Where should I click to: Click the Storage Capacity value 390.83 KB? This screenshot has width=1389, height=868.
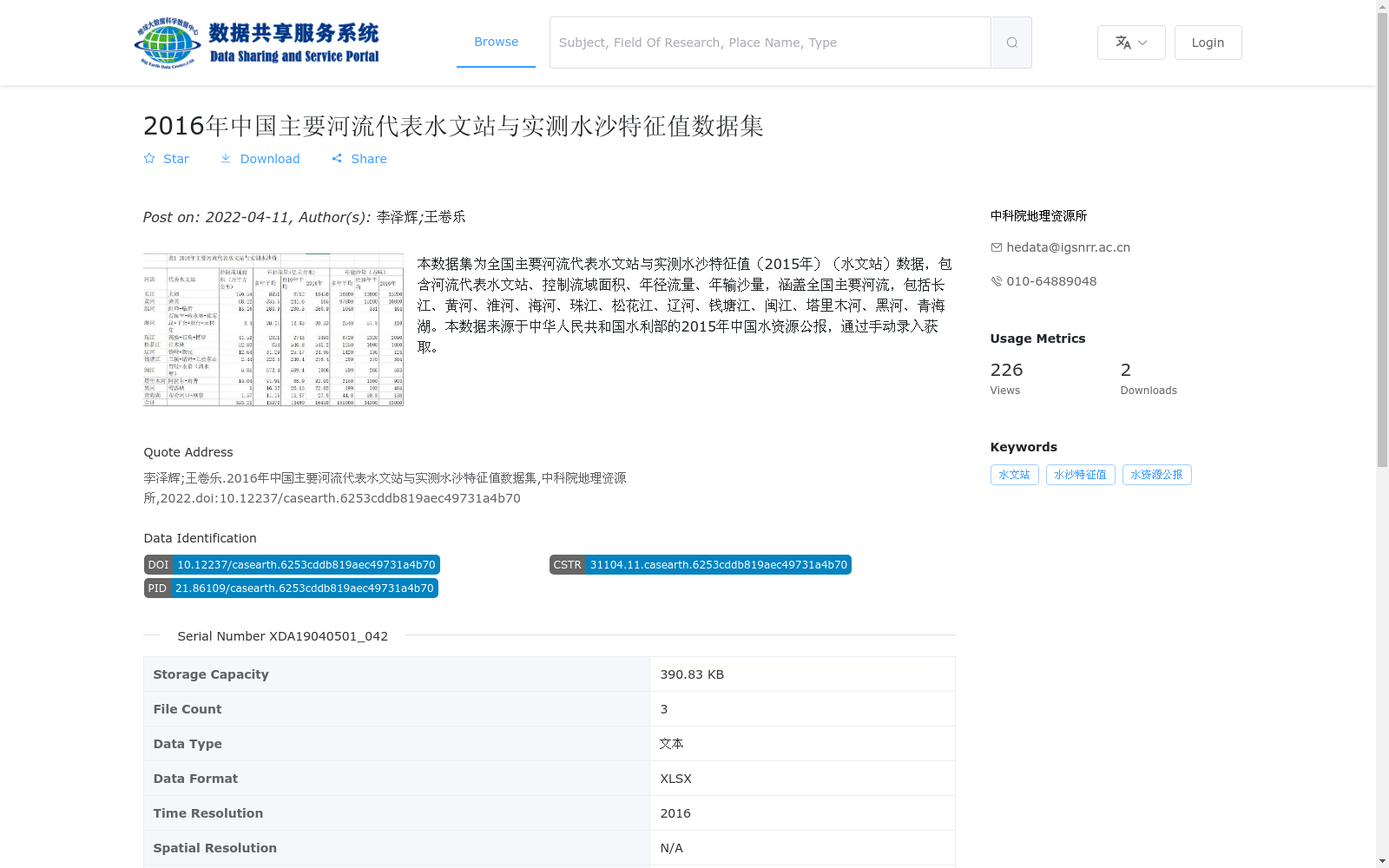(692, 674)
